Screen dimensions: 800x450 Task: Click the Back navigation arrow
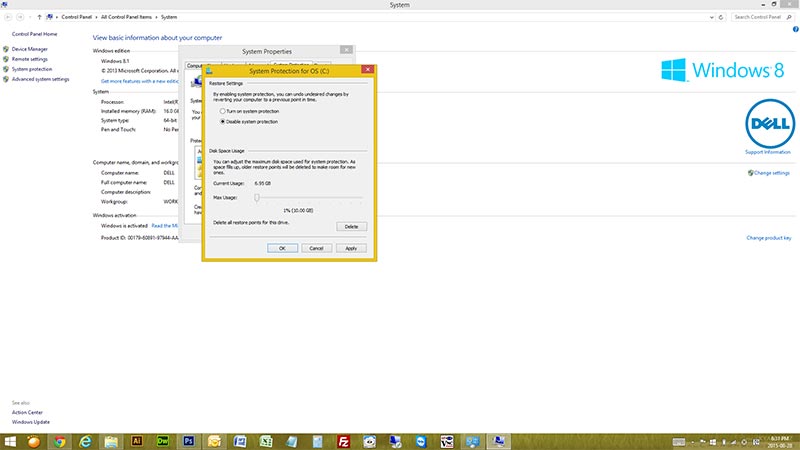point(8,17)
